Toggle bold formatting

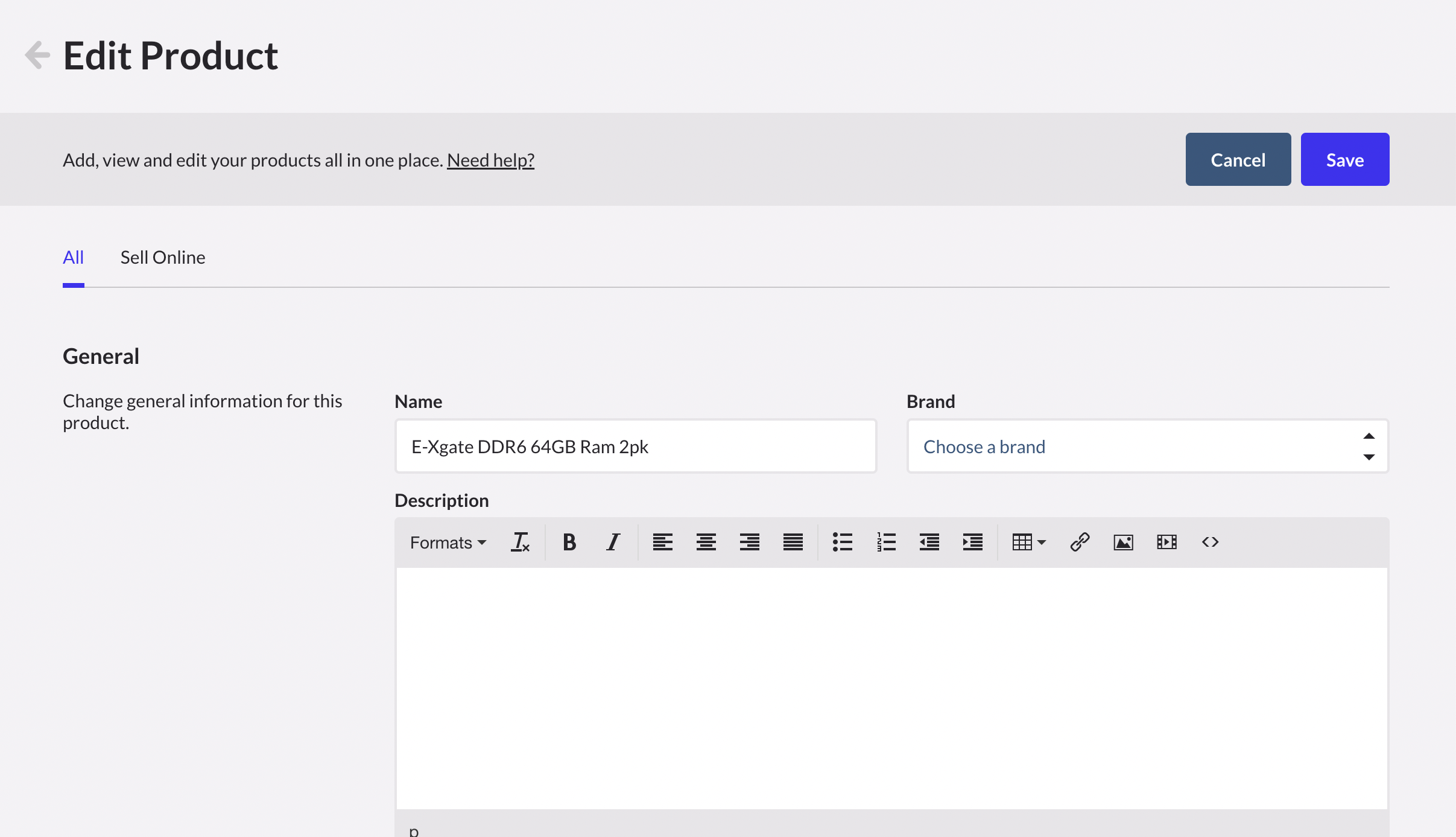point(569,542)
